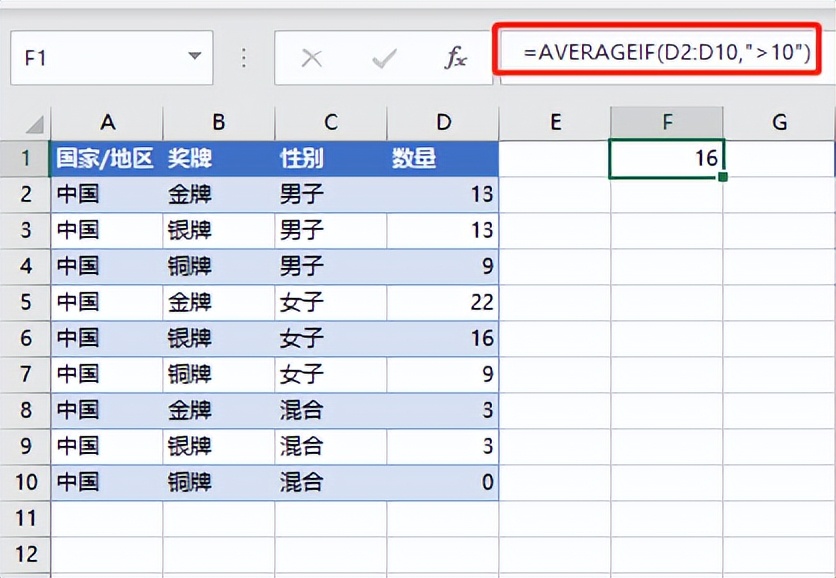
Task: Click cell F1 showing 16
Action: pos(667,158)
